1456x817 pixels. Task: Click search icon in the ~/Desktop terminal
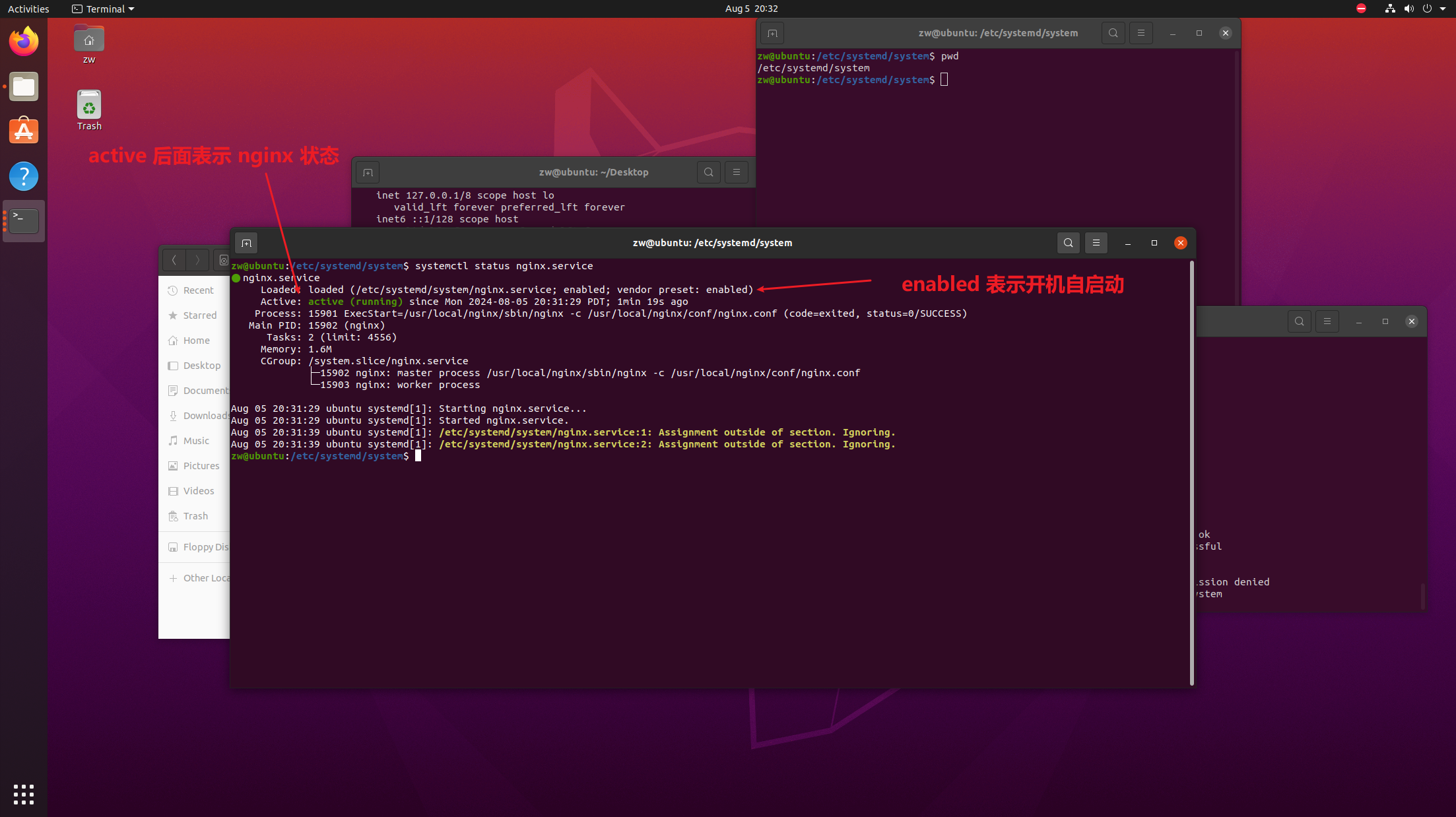click(708, 173)
